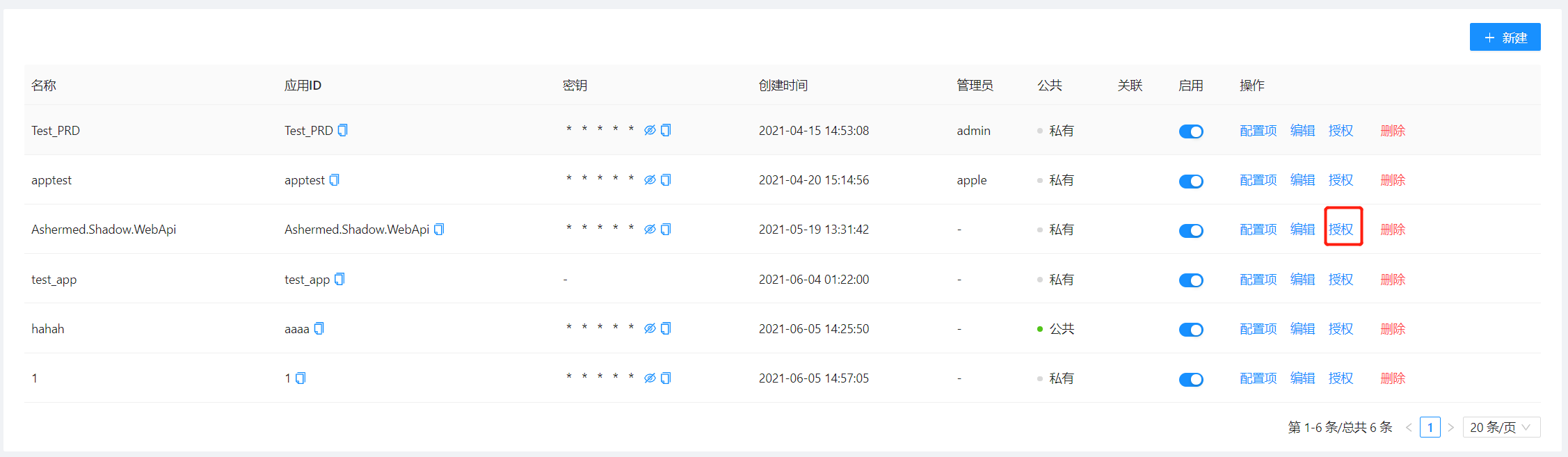Open 授权 for app 1
1568x457 pixels.
tap(1341, 378)
